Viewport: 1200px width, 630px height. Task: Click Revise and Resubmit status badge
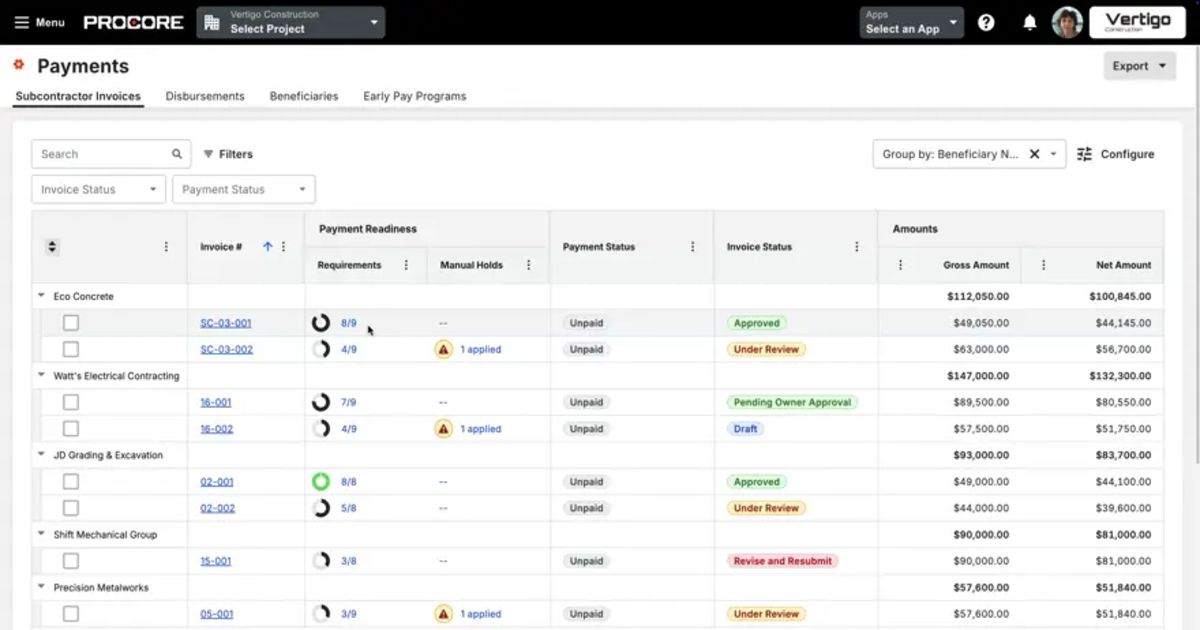click(x=783, y=561)
